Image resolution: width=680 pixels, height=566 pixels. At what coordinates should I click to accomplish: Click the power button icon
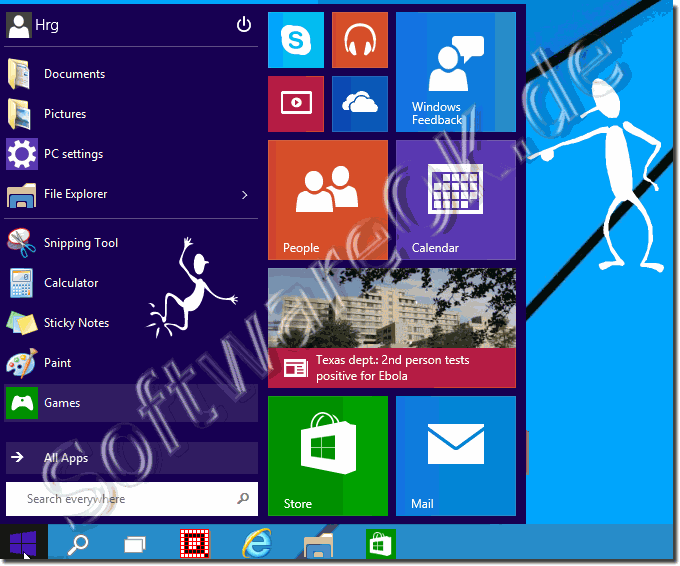click(244, 24)
